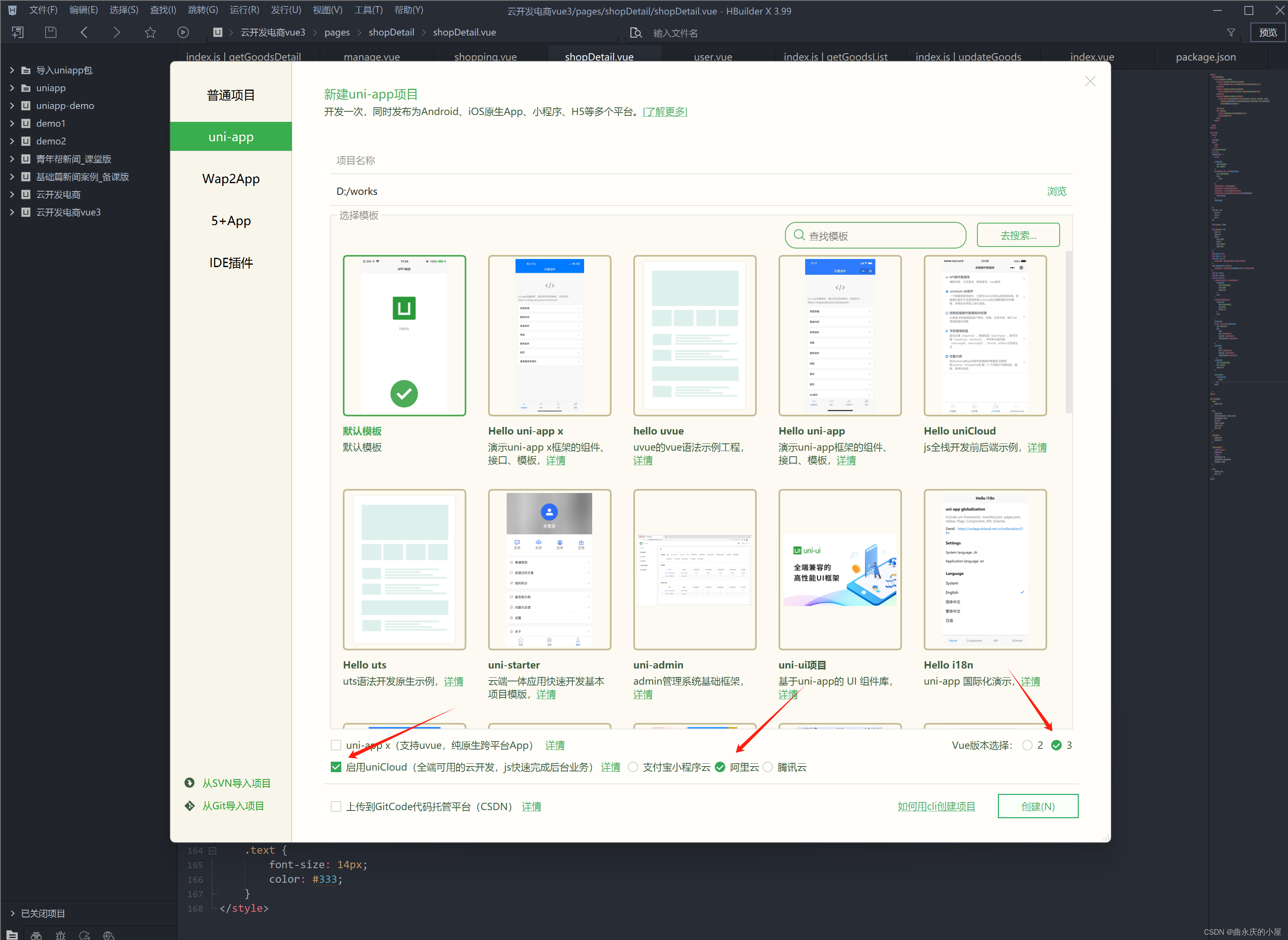Open the 如何用cli创建项目 link
1288x940 pixels.
pyautogui.click(x=936, y=806)
